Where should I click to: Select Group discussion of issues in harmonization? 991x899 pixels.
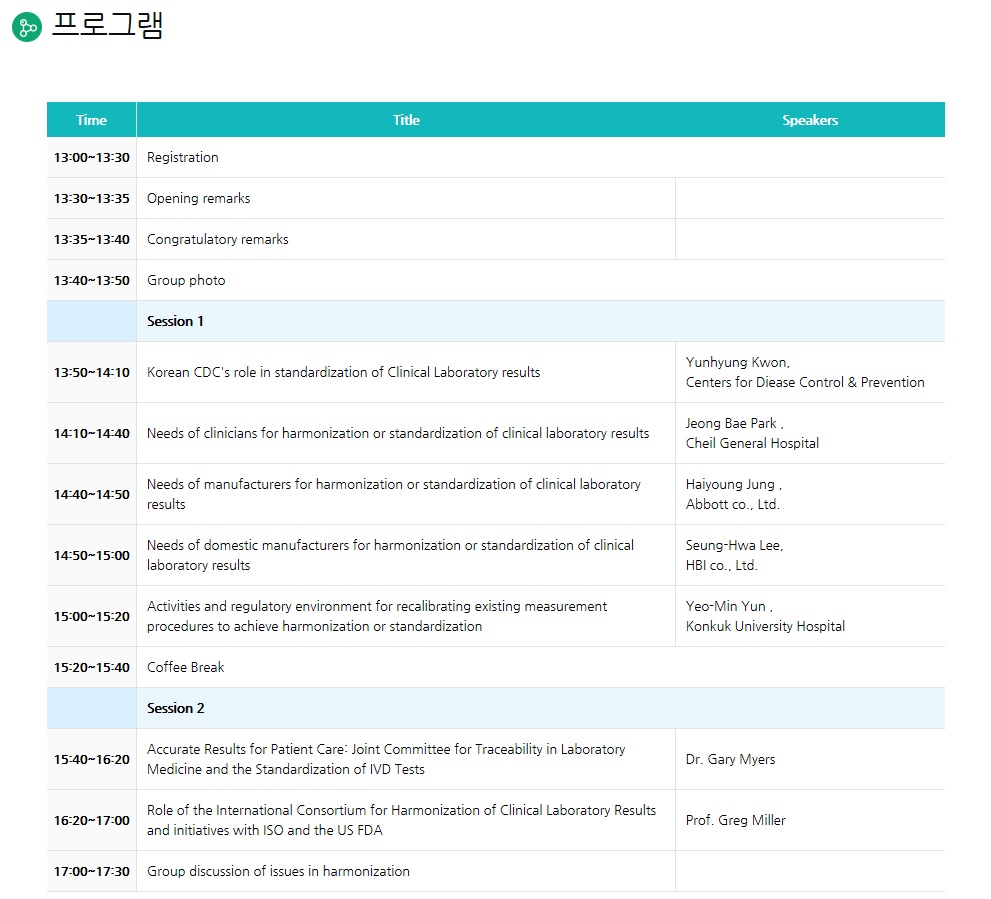(278, 872)
